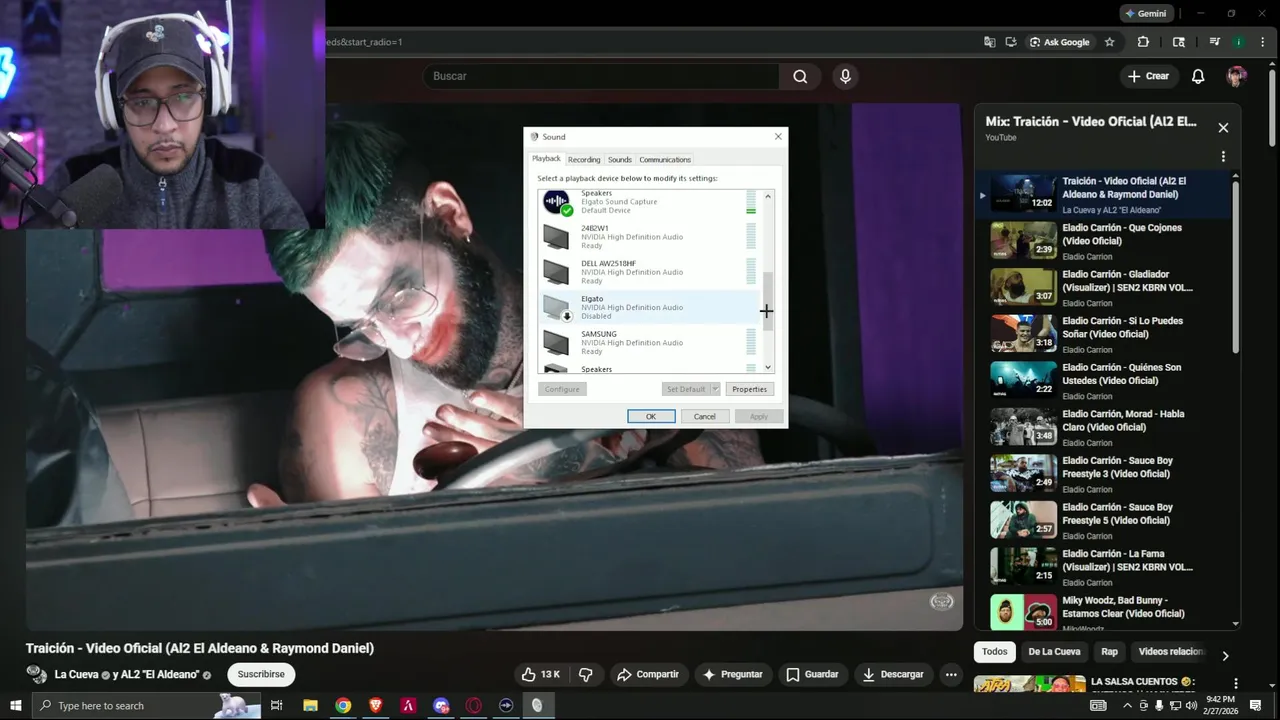Close the Mix playlist panel
Viewport: 1280px width, 720px height.
(1223, 128)
